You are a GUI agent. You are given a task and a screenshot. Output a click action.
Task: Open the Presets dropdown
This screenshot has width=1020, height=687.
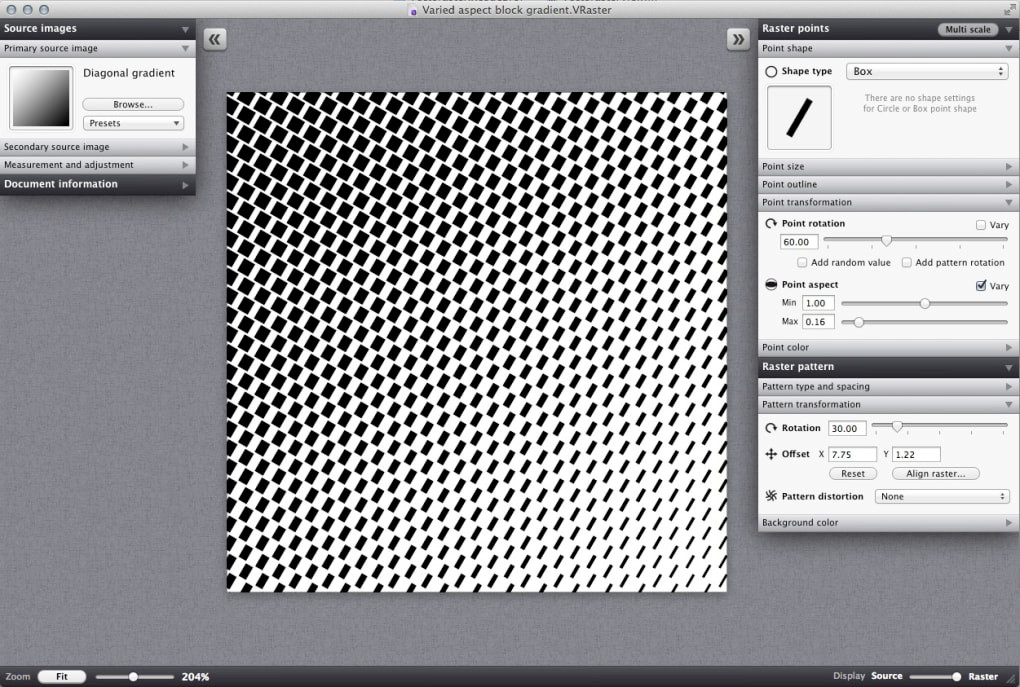click(x=133, y=123)
